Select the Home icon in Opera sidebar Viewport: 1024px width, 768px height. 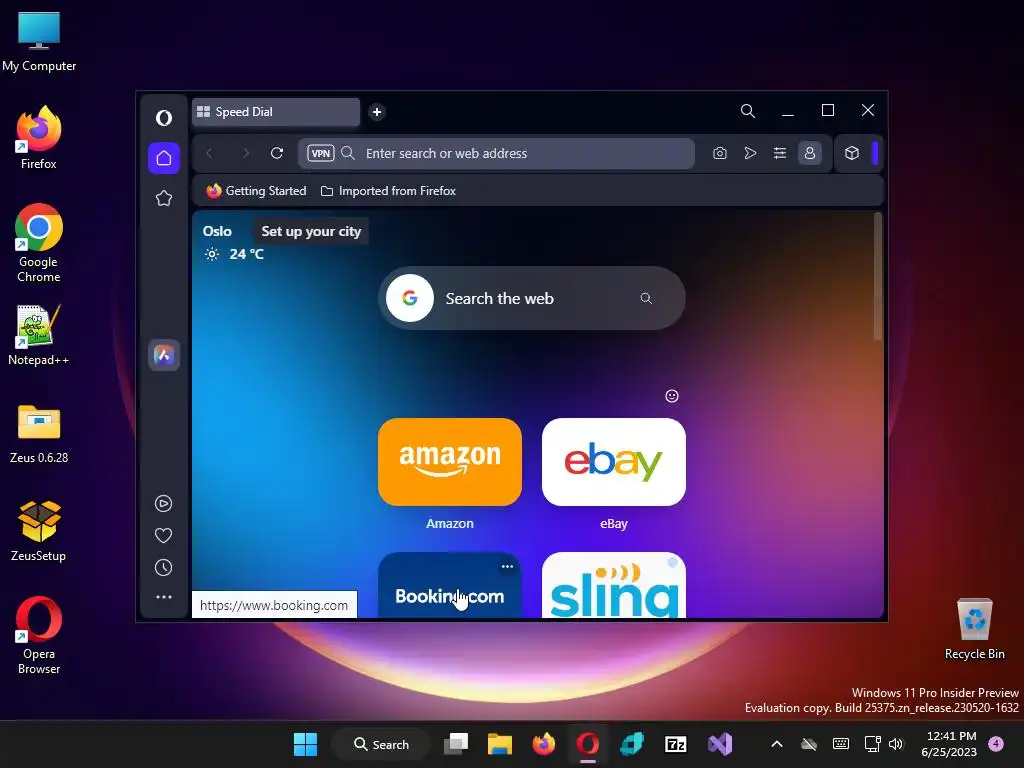pyautogui.click(x=164, y=158)
